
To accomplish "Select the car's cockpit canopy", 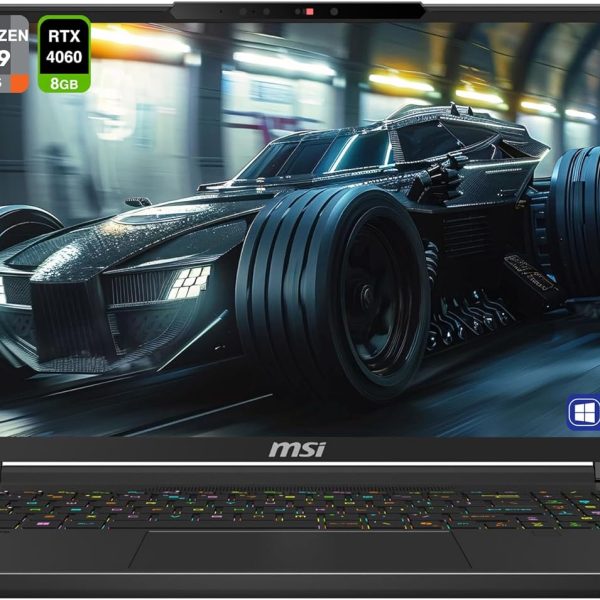I will [x=300, y=150].
